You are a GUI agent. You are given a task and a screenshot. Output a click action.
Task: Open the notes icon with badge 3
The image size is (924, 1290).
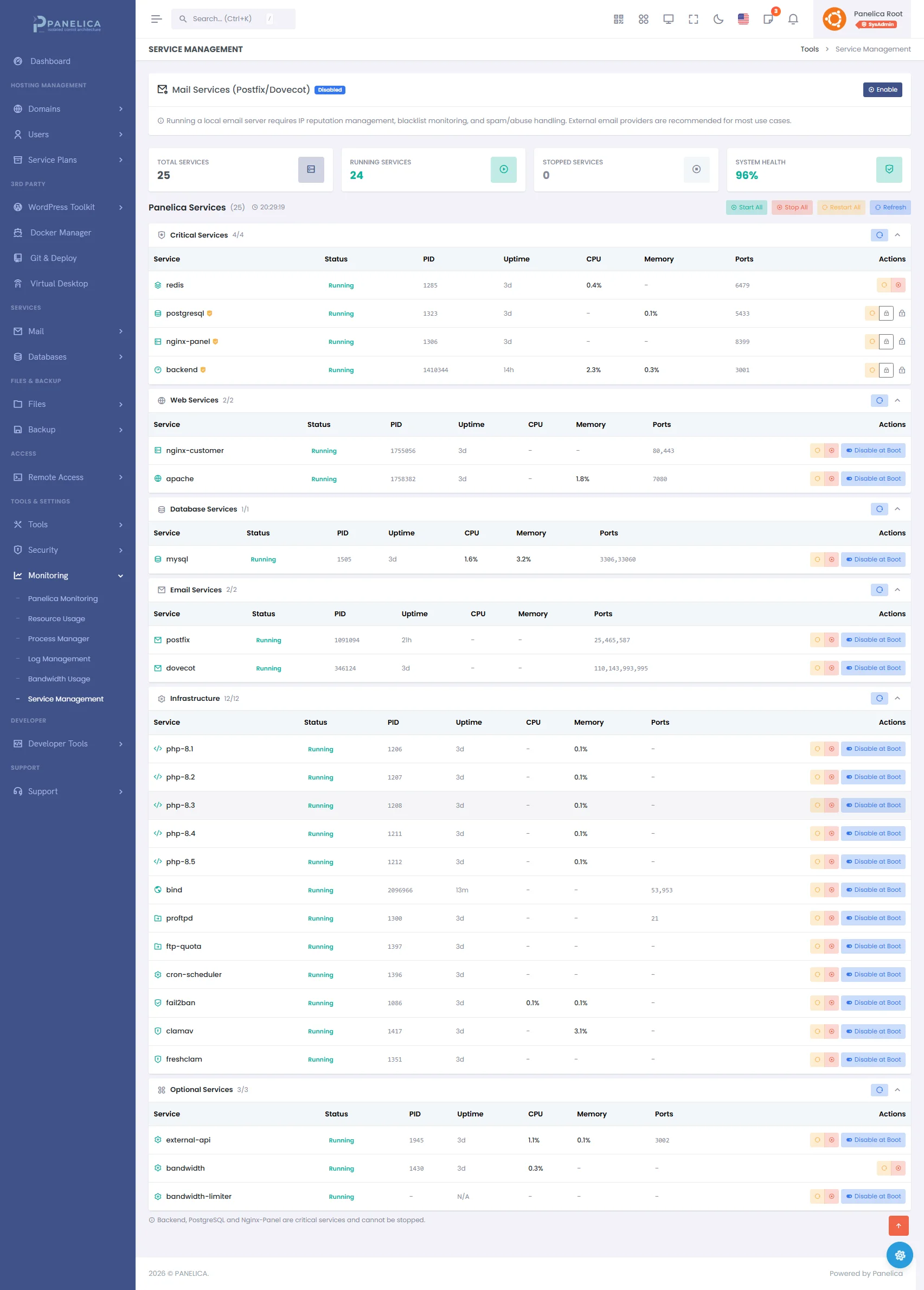768,20
